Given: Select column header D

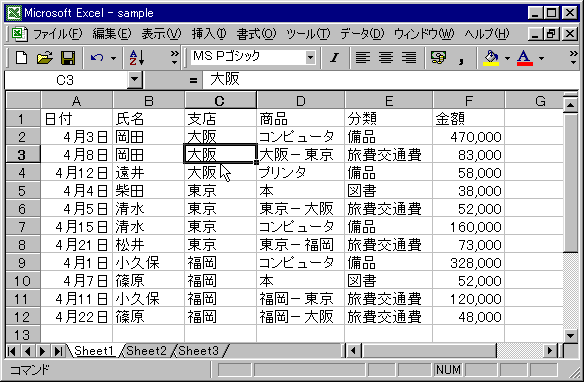Looking at the screenshot, I should point(301,101).
